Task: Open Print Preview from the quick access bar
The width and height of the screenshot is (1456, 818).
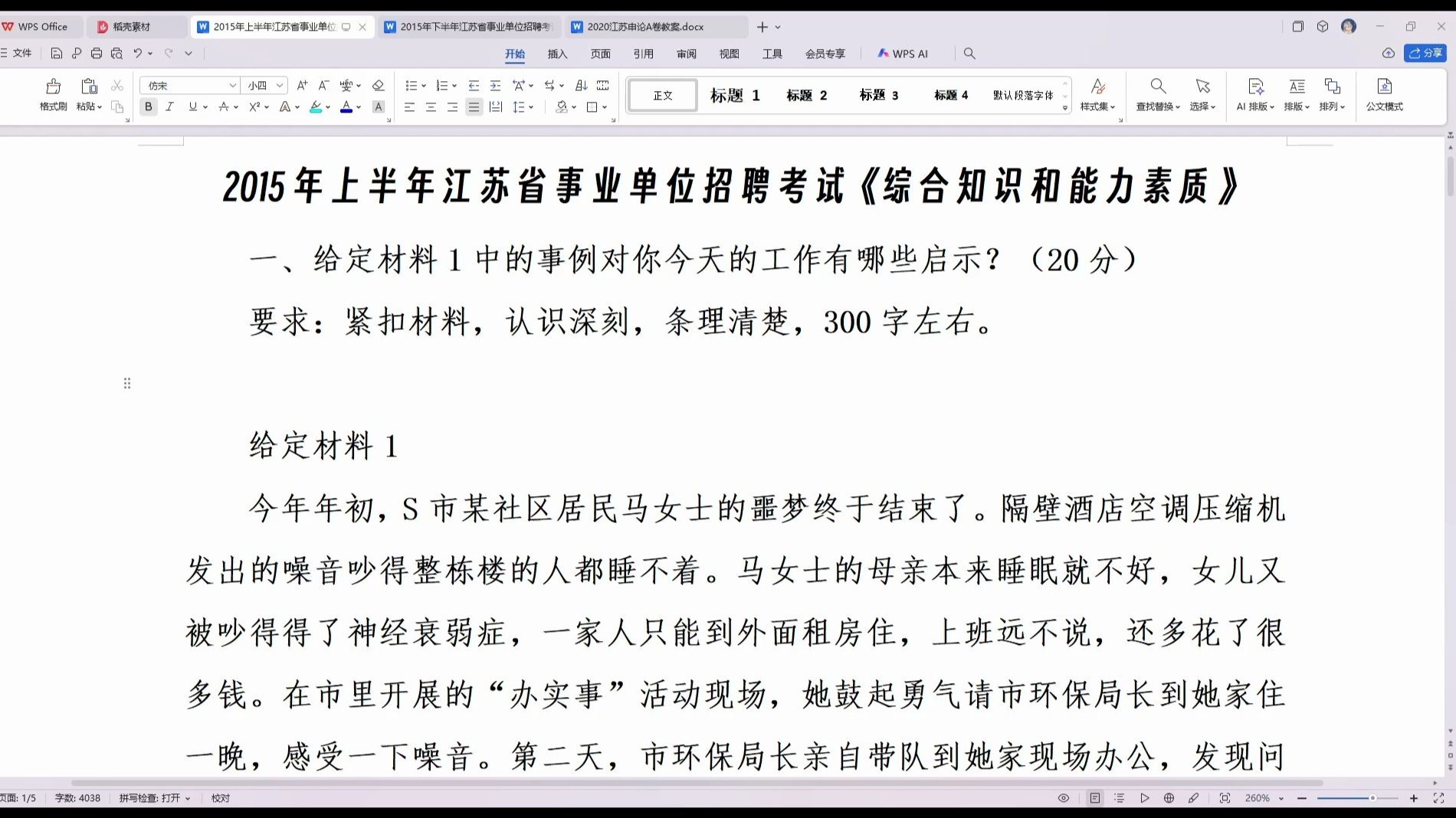Action: 116,54
